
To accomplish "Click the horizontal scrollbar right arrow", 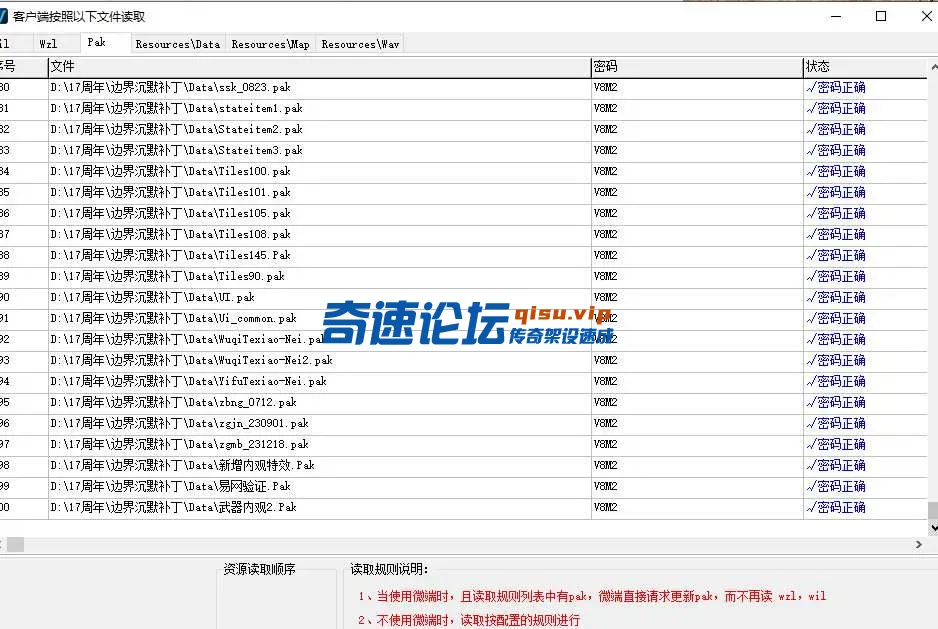I will [919, 544].
